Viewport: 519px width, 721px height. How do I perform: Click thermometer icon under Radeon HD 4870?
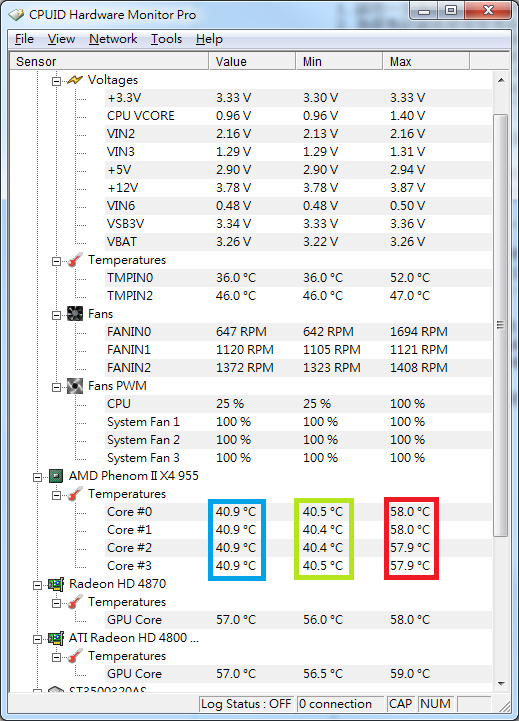(75, 602)
